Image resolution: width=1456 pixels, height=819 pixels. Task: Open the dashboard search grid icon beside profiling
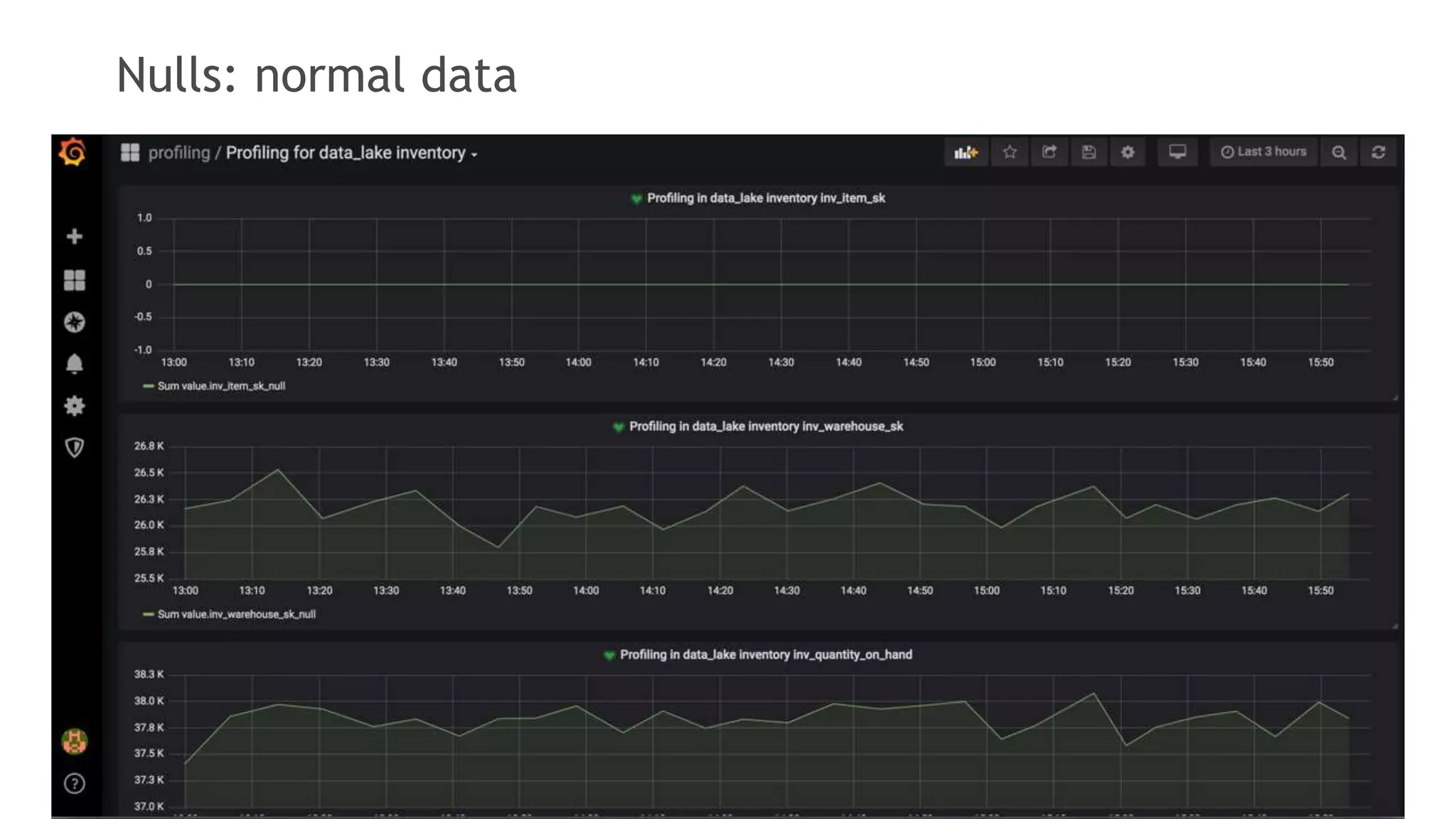click(130, 152)
